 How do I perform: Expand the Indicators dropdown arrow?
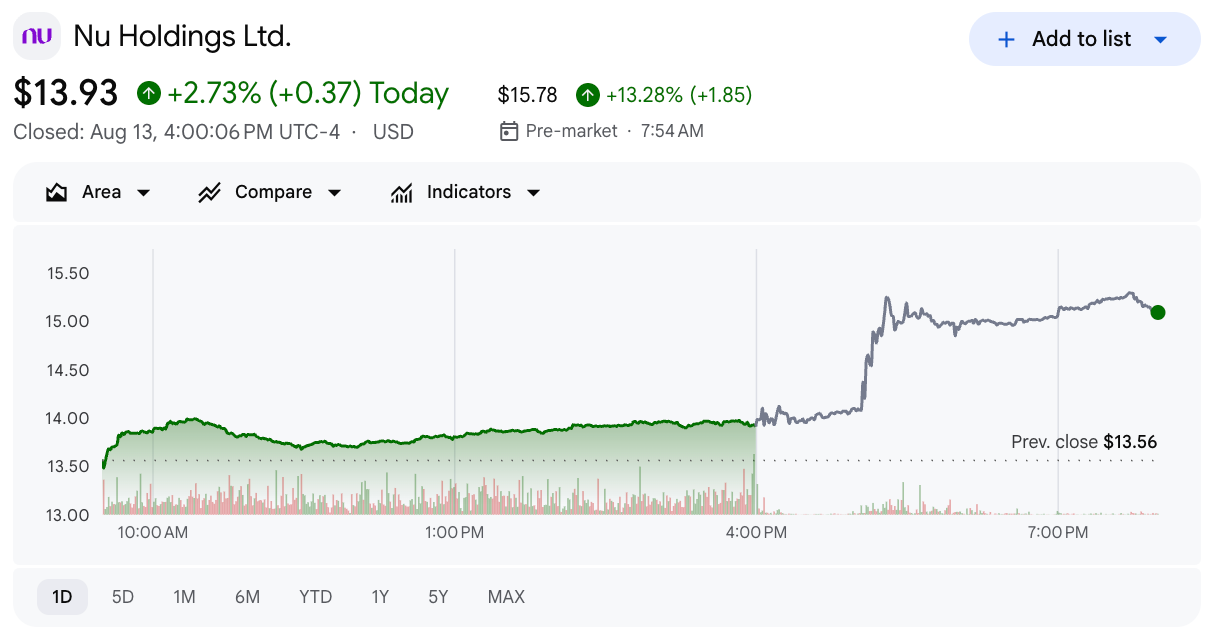click(x=533, y=192)
